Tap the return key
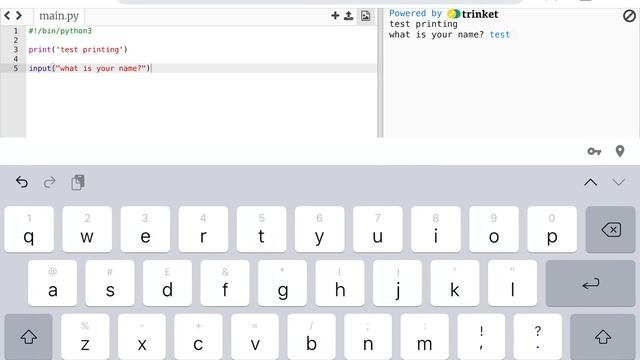Image resolution: width=640 pixels, height=360 pixels. click(x=590, y=283)
